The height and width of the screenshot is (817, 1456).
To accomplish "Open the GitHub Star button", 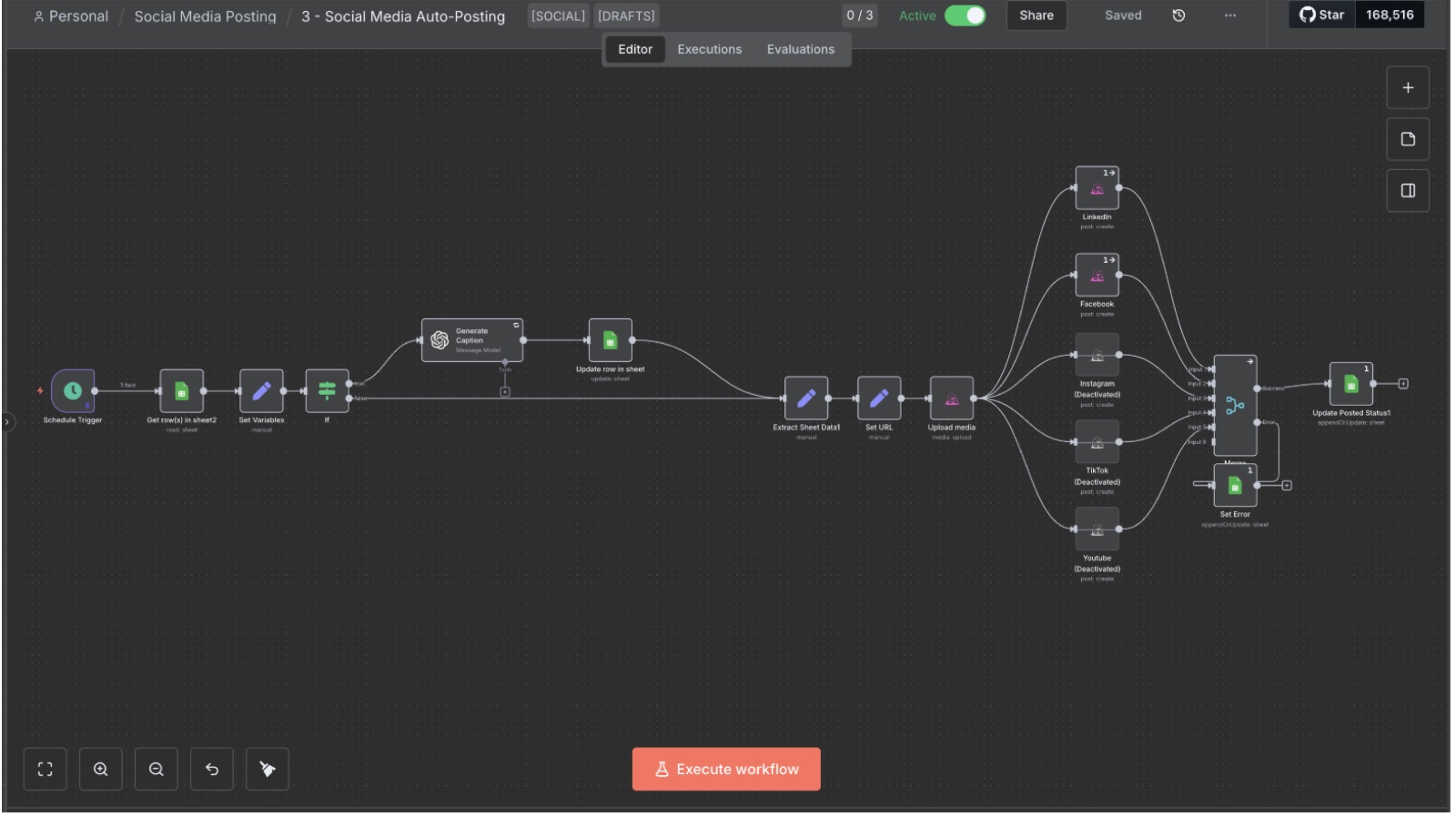I will click(1322, 15).
